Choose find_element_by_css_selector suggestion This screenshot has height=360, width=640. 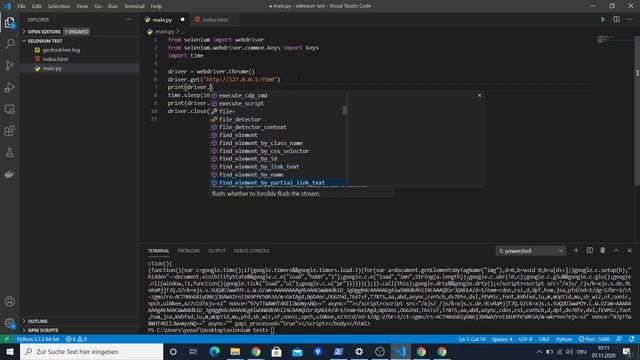click(278, 151)
